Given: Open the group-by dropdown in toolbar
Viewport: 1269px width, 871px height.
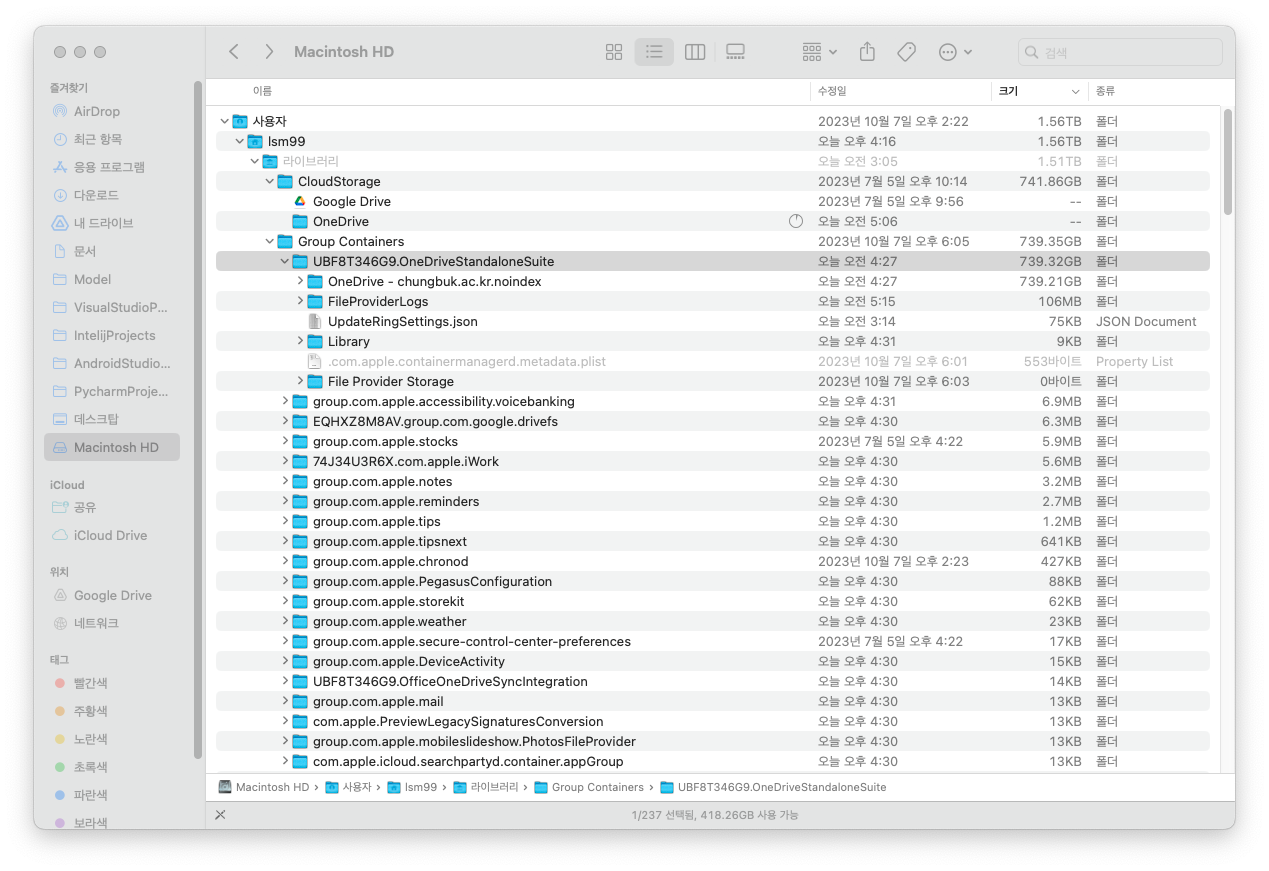Looking at the screenshot, I should point(820,52).
